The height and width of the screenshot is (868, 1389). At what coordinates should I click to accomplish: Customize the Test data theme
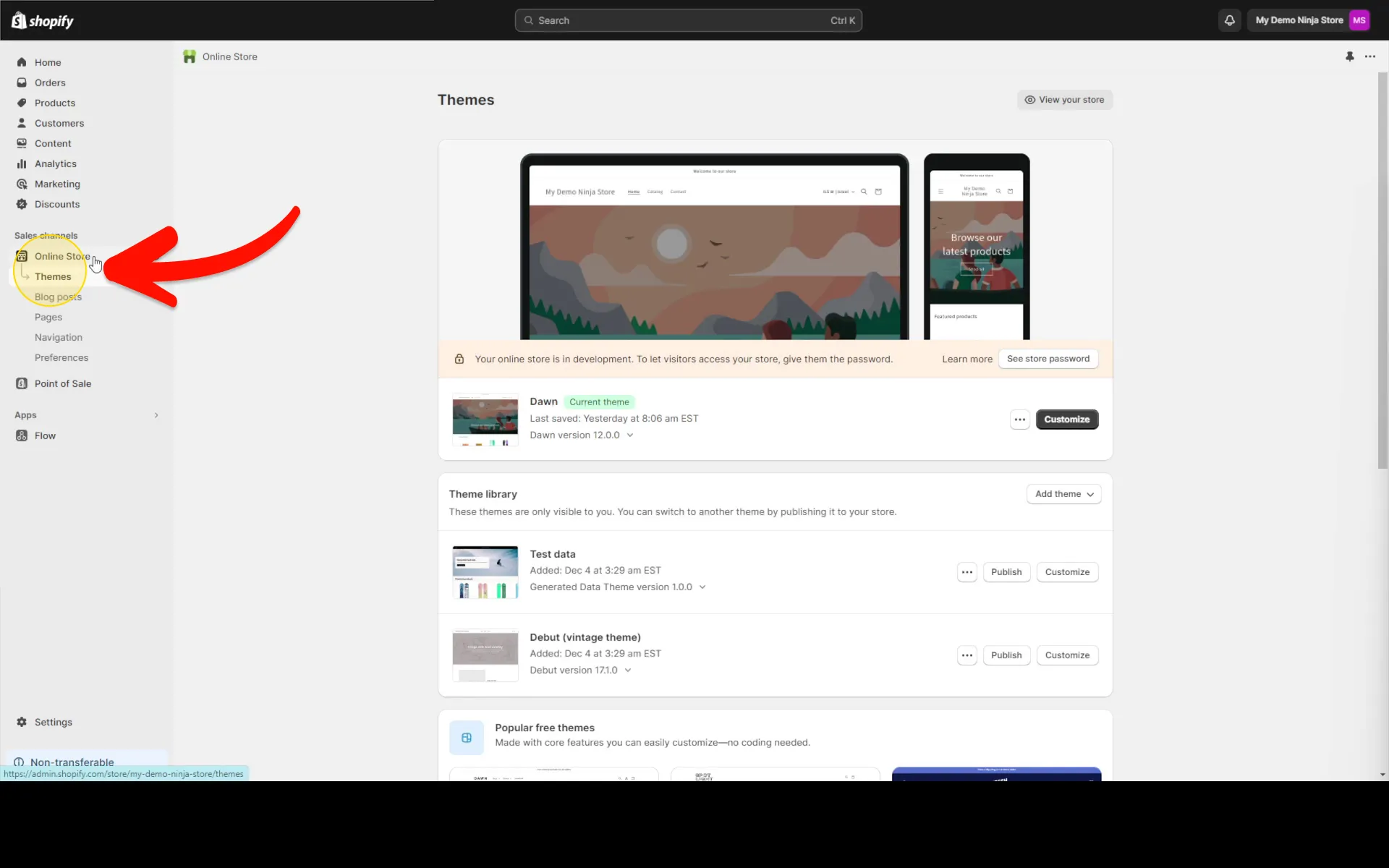pyautogui.click(x=1067, y=572)
